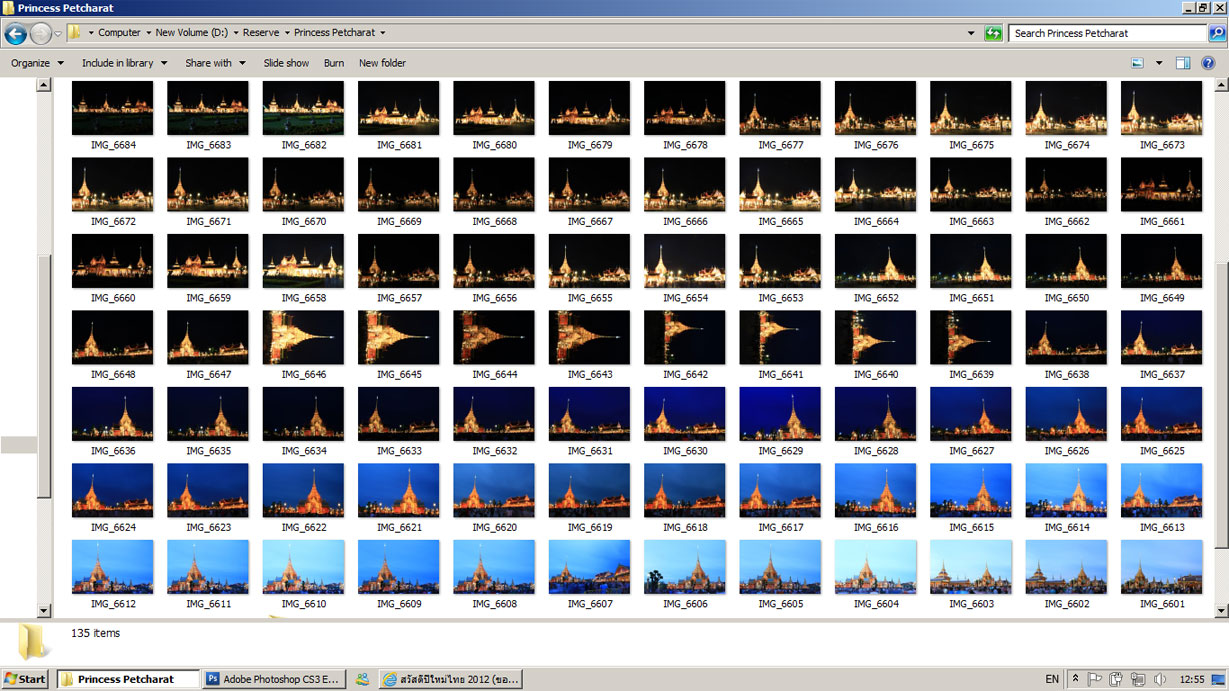Show hidden tray icons arrow

click(1076, 679)
